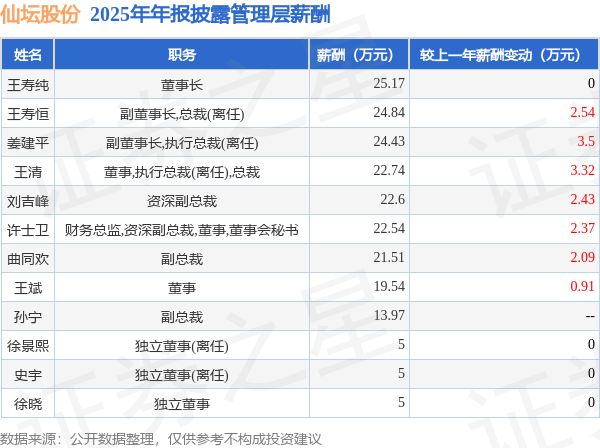Click 独立董事(离任) in 徐景熙's row
The image size is (600, 448).
point(182,346)
